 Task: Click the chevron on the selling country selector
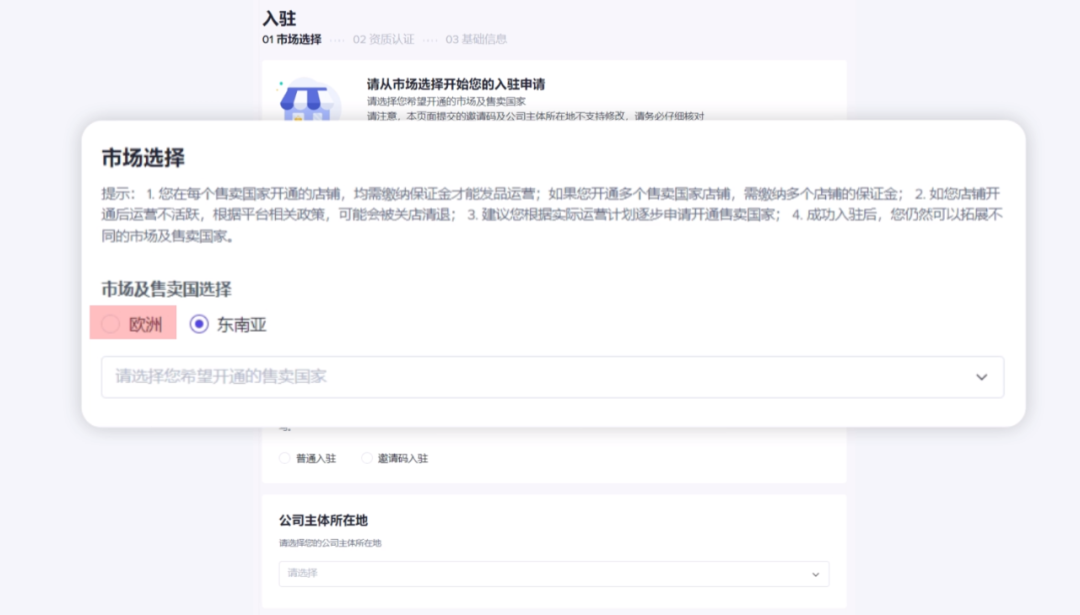pyautogui.click(x=981, y=377)
